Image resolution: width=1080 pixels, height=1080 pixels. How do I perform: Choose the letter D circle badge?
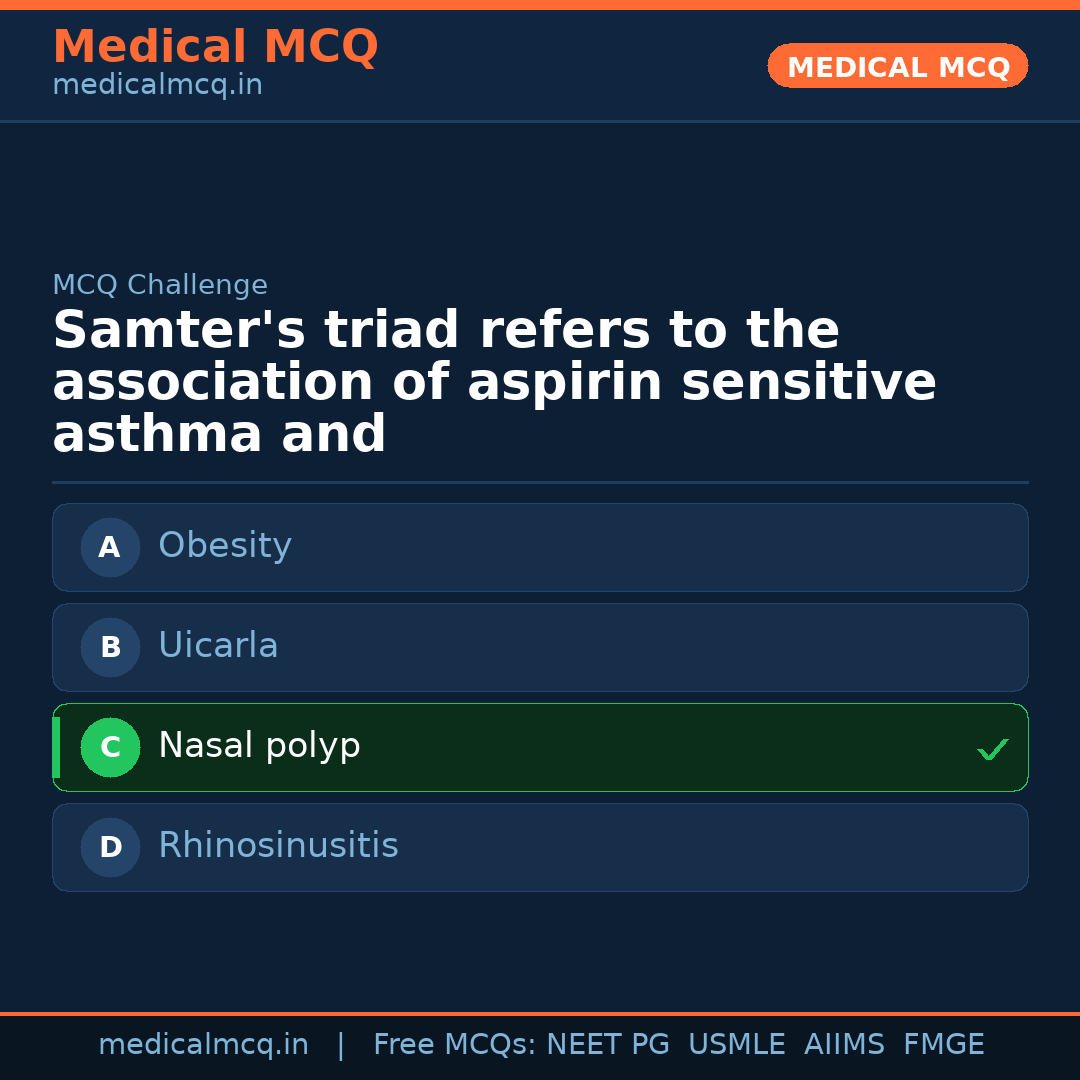click(x=110, y=847)
